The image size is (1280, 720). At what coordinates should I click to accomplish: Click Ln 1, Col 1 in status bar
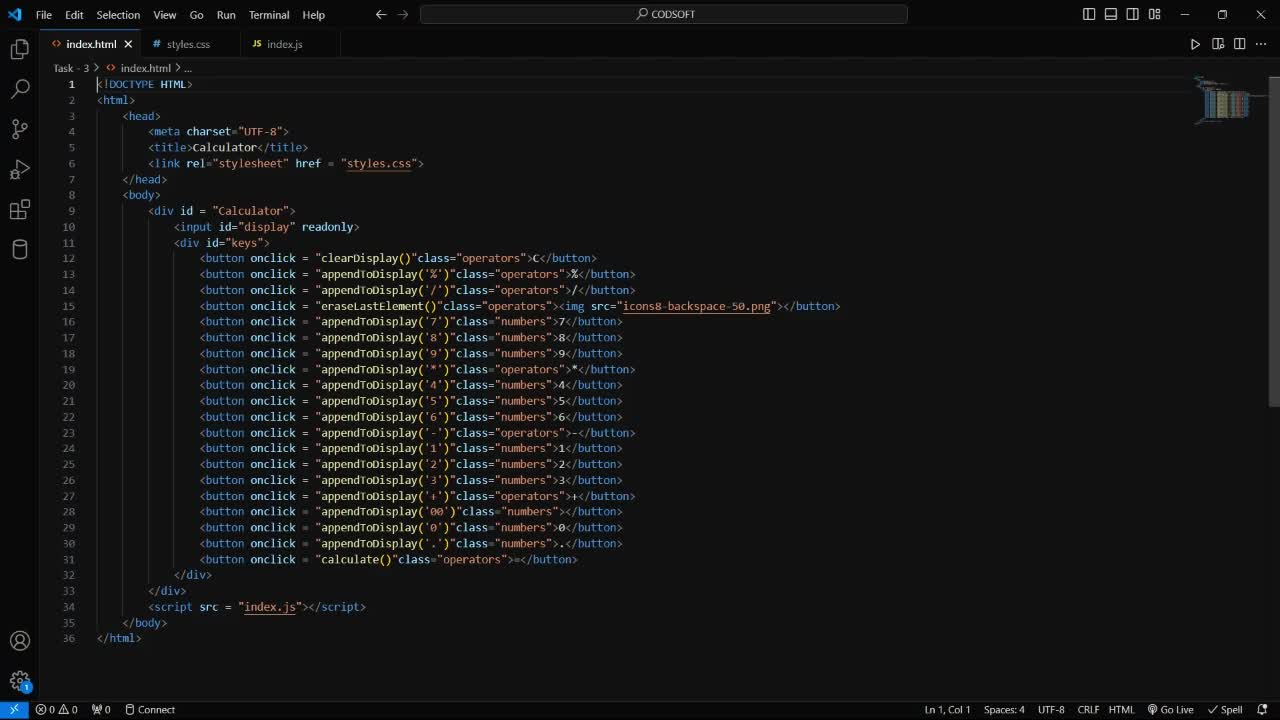coord(947,710)
